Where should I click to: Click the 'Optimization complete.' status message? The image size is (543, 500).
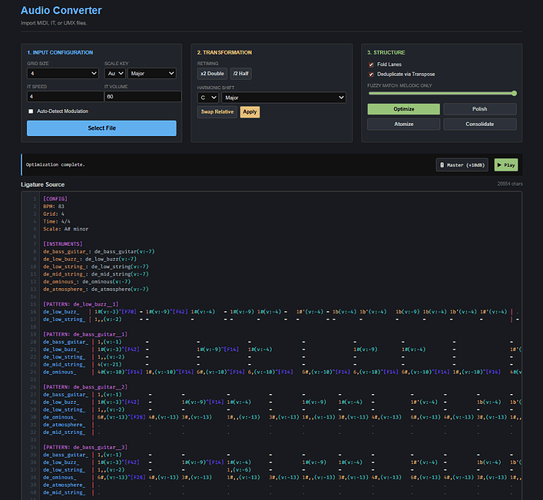coord(55,165)
